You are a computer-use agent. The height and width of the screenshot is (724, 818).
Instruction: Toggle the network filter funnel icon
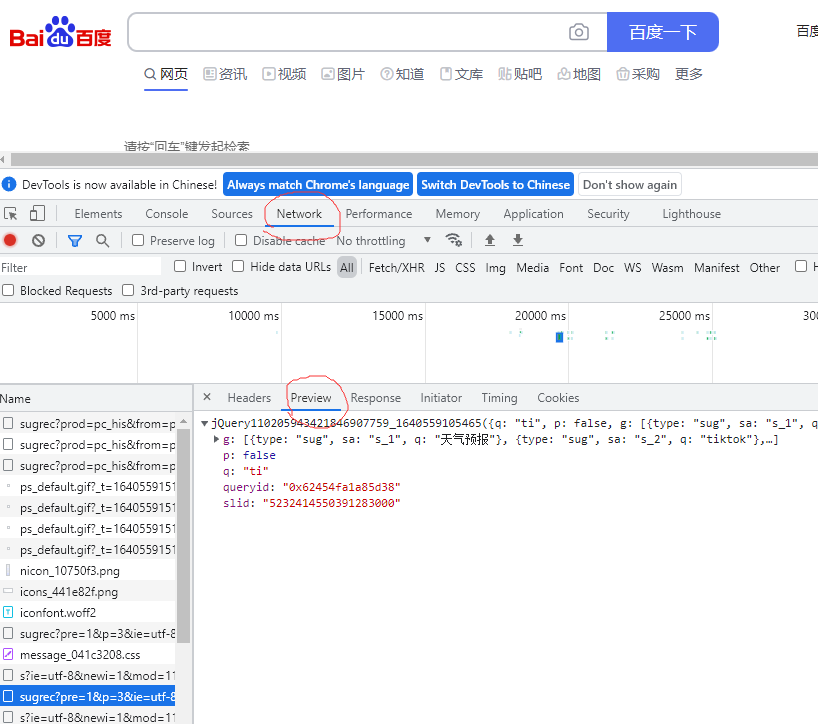[74, 240]
